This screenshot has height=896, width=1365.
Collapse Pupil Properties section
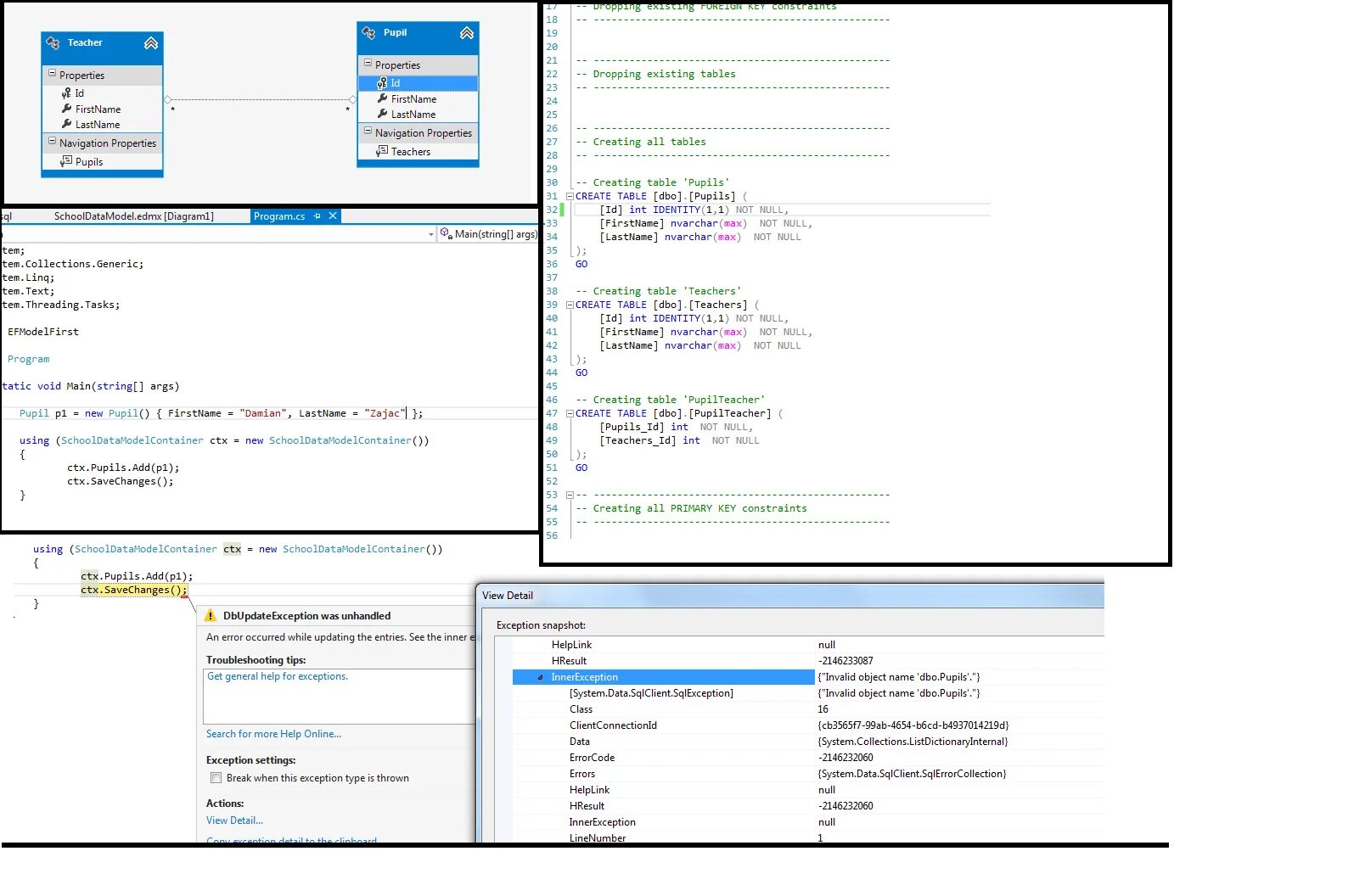pyautogui.click(x=368, y=64)
